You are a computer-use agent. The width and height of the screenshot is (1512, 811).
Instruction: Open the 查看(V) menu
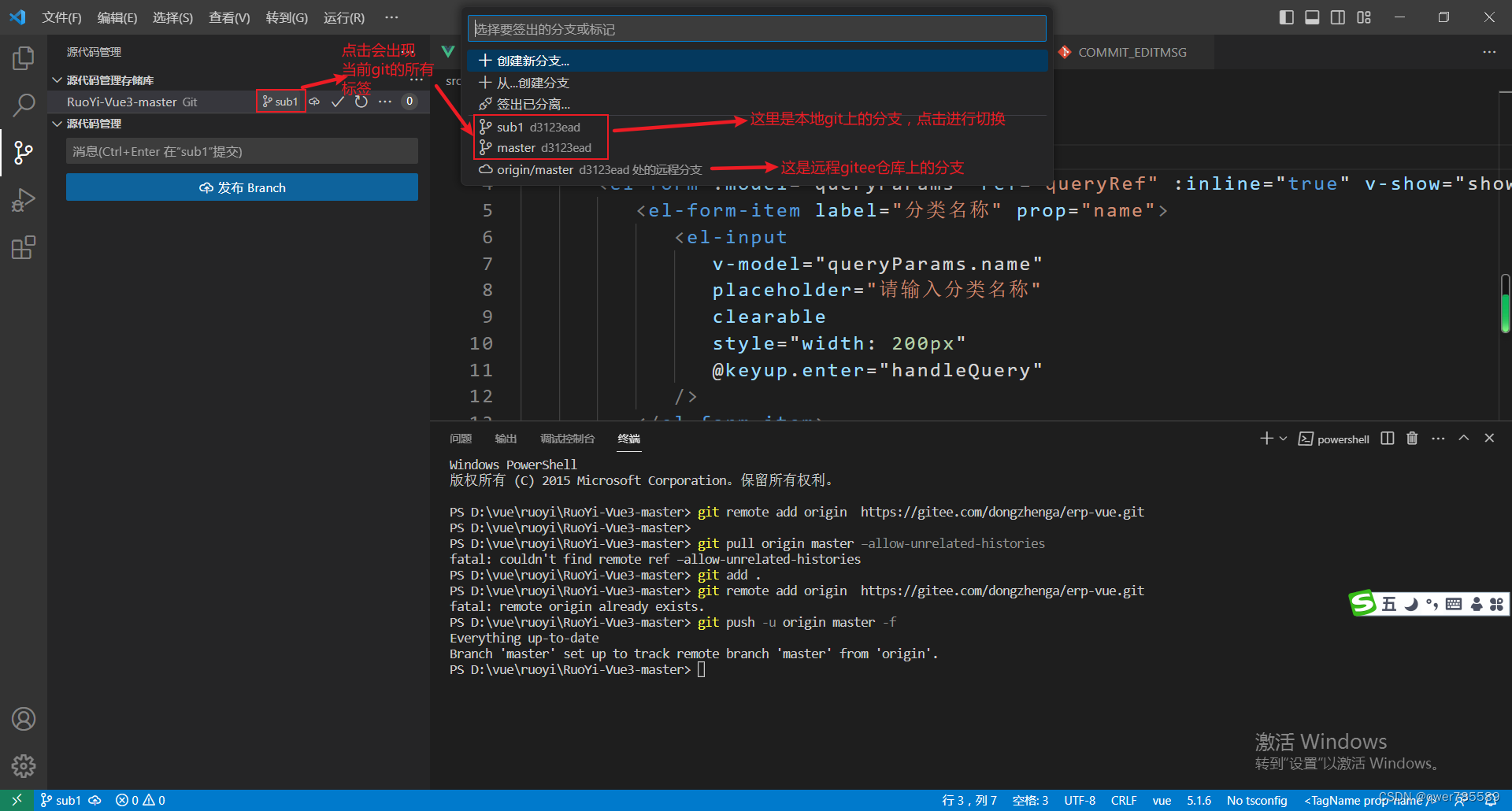[x=229, y=17]
